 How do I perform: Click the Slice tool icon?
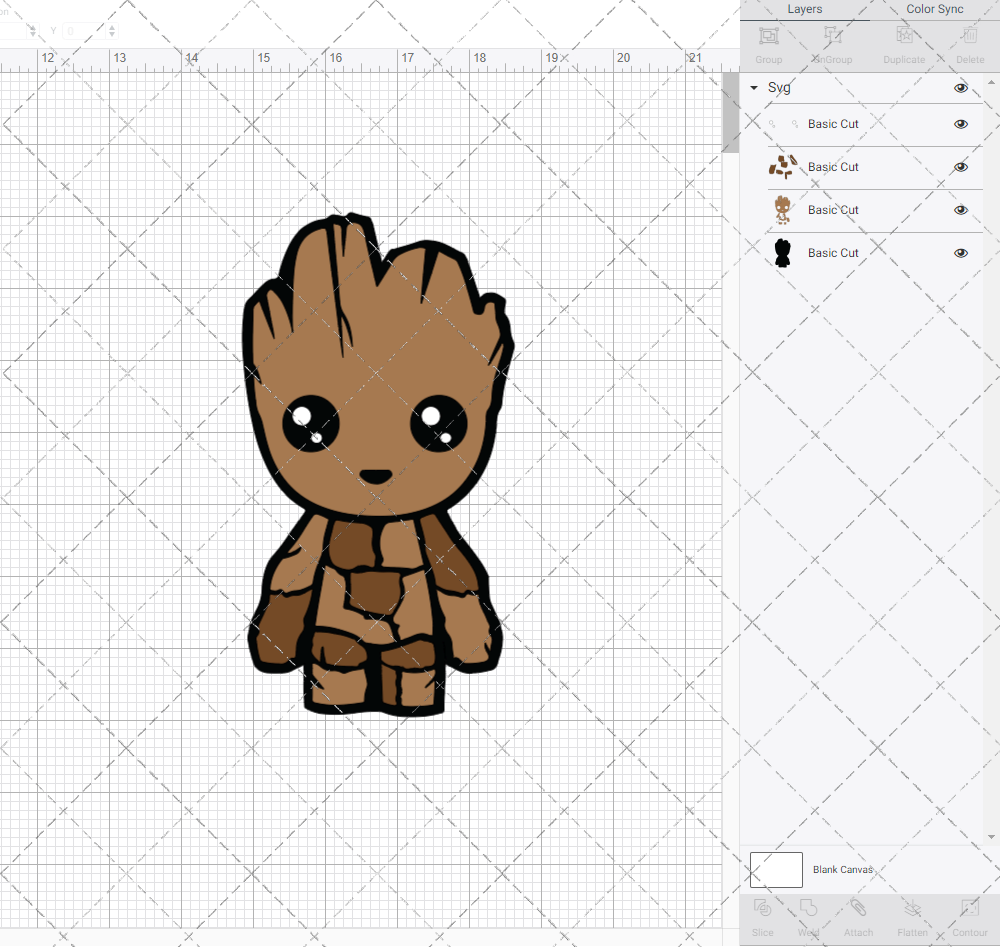[762, 907]
